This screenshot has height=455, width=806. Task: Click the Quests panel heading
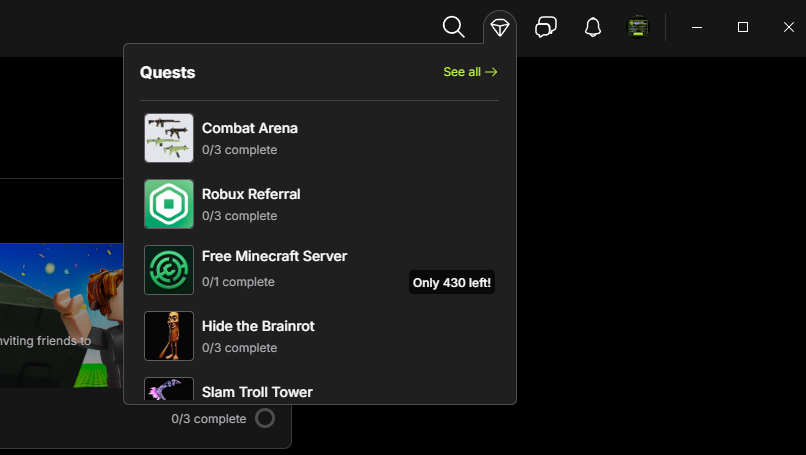pyautogui.click(x=168, y=72)
